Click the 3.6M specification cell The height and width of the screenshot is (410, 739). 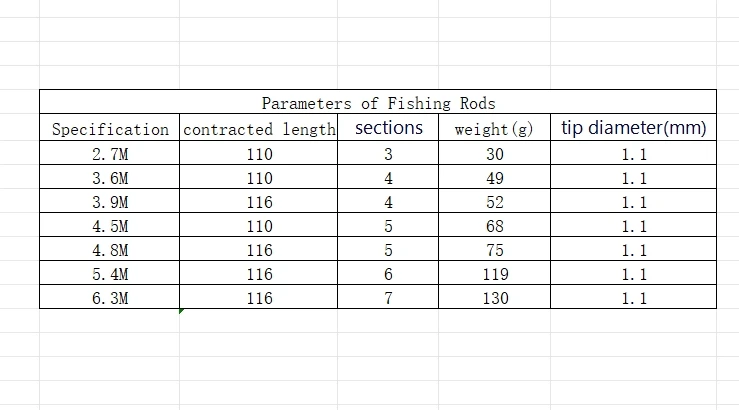110,178
